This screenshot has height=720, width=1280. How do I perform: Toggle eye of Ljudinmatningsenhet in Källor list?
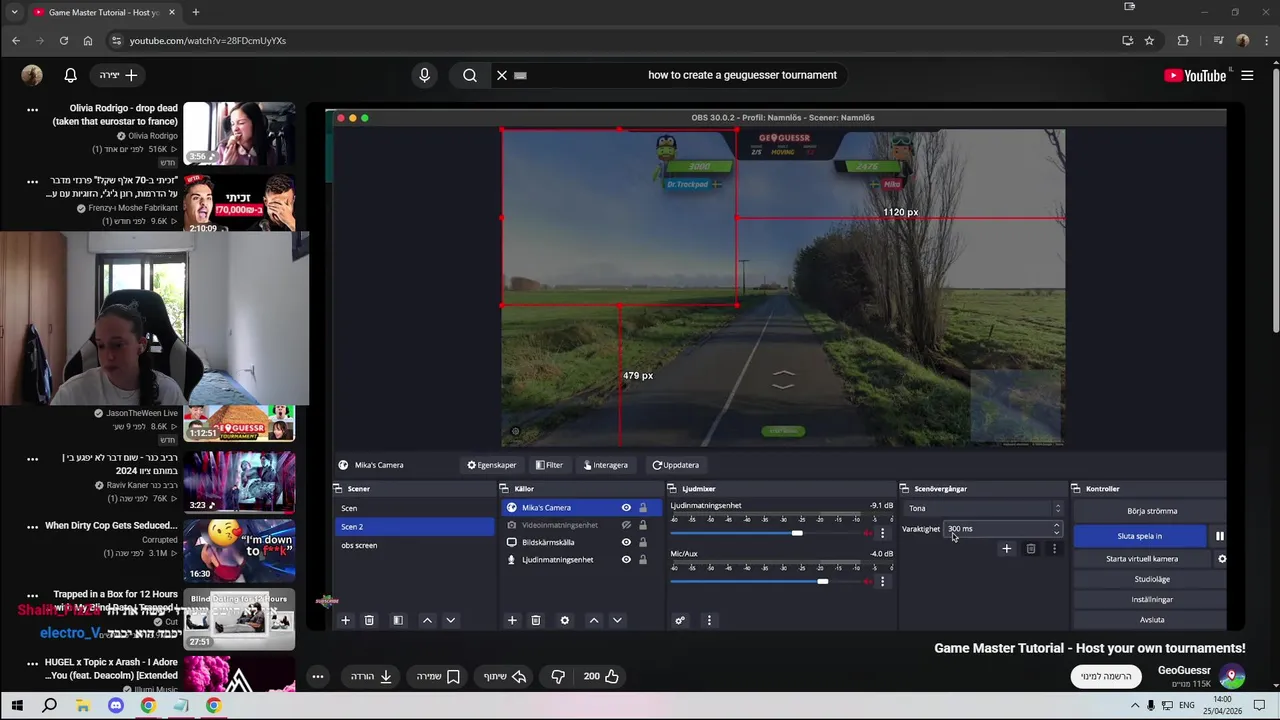point(626,559)
